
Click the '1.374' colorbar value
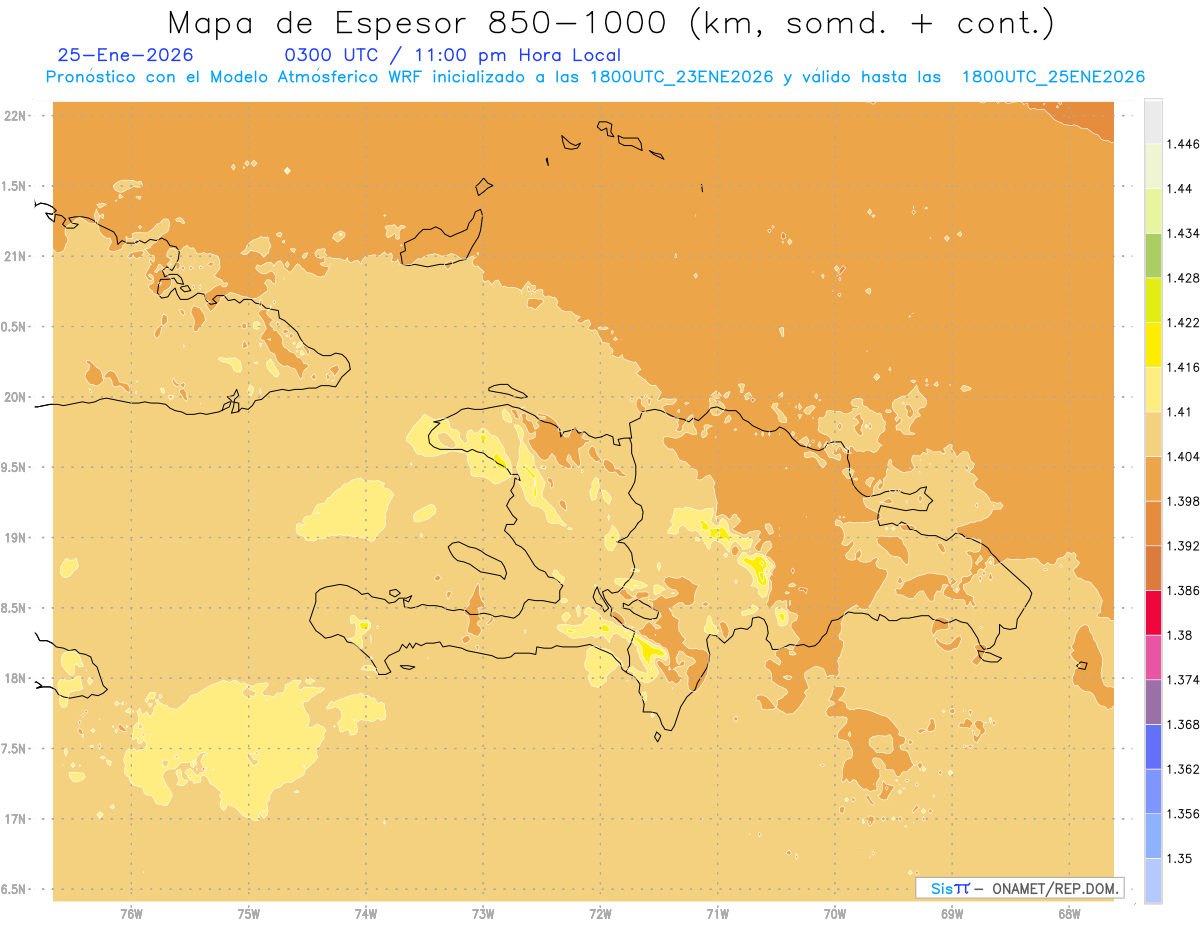pyautogui.click(x=1184, y=680)
